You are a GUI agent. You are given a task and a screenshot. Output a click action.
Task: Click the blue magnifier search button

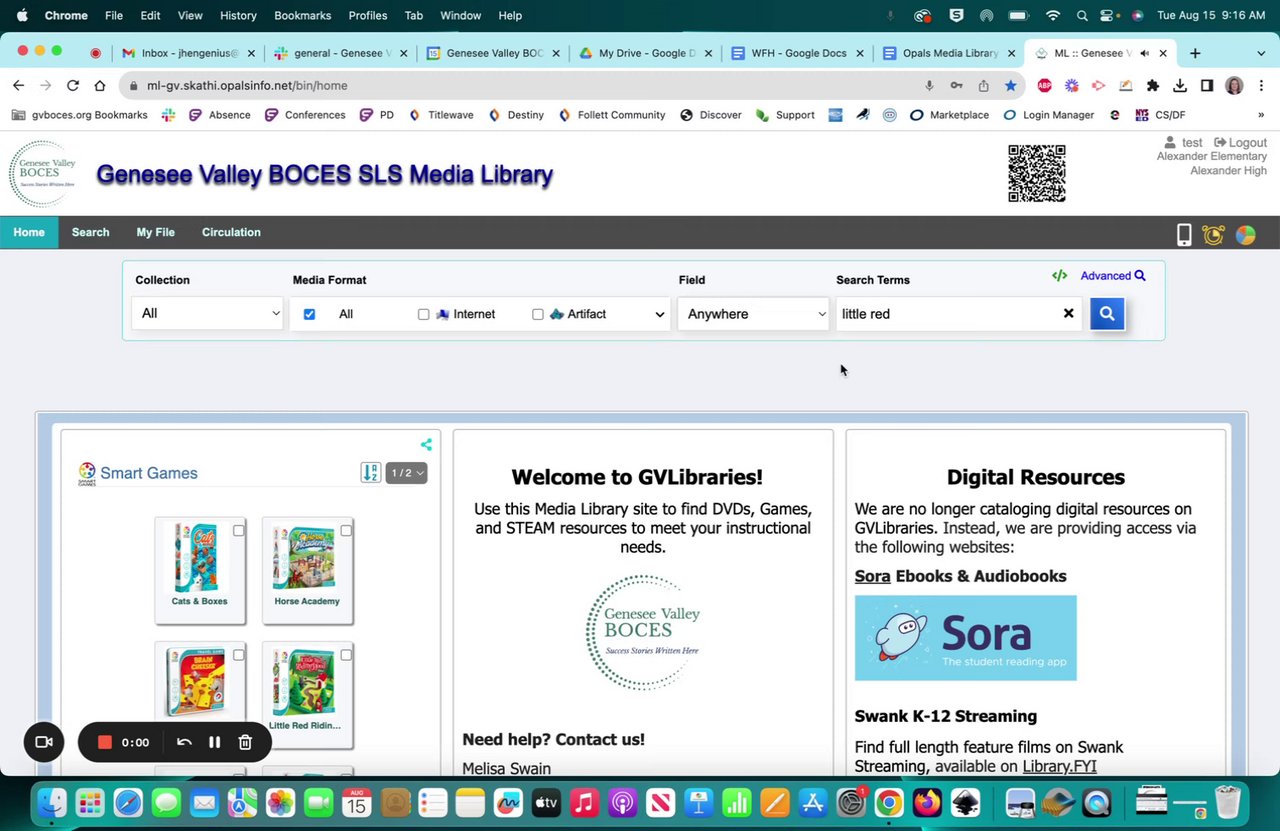click(1106, 314)
